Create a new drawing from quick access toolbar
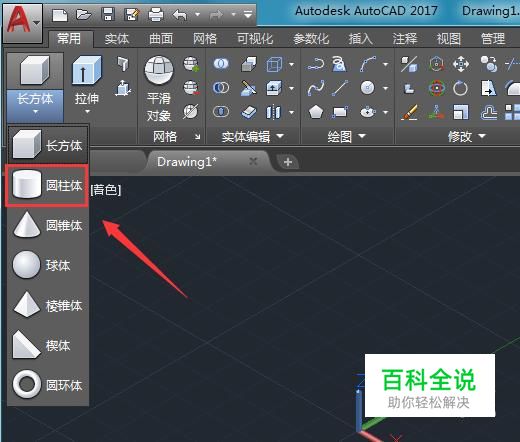Image resolution: width=520 pixels, height=442 pixels. (60, 15)
